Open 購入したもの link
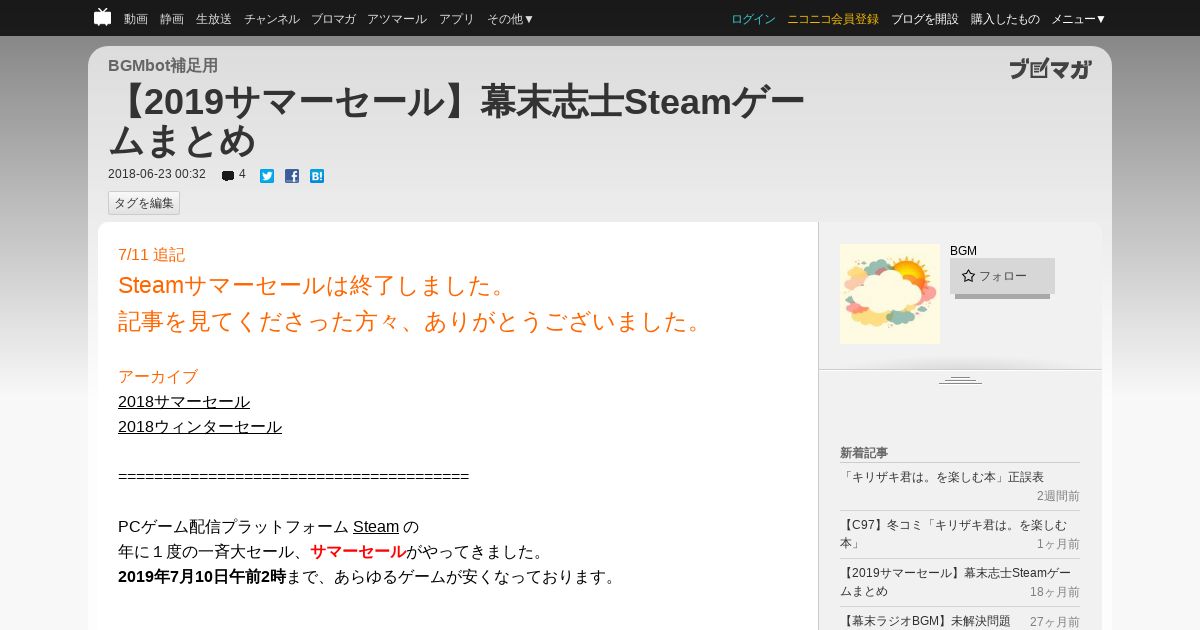This screenshot has width=1200, height=630. 1005,19
